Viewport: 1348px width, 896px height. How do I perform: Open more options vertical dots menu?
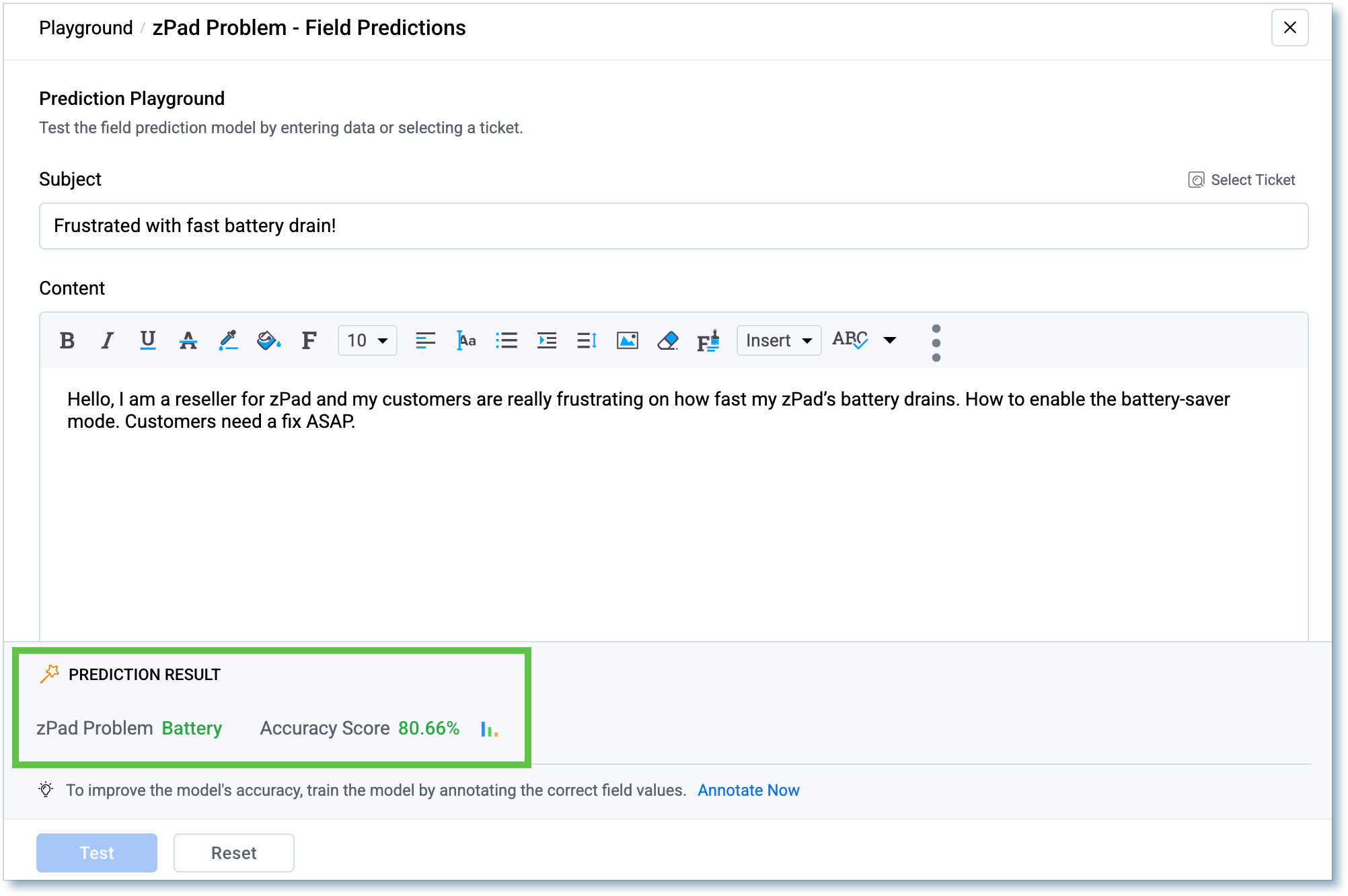pos(936,343)
